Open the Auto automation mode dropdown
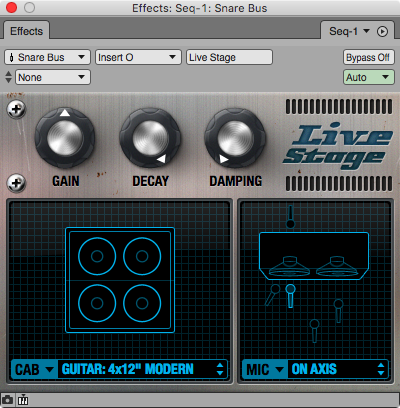Image resolution: width=400 pixels, height=408 pixels. 369,77
